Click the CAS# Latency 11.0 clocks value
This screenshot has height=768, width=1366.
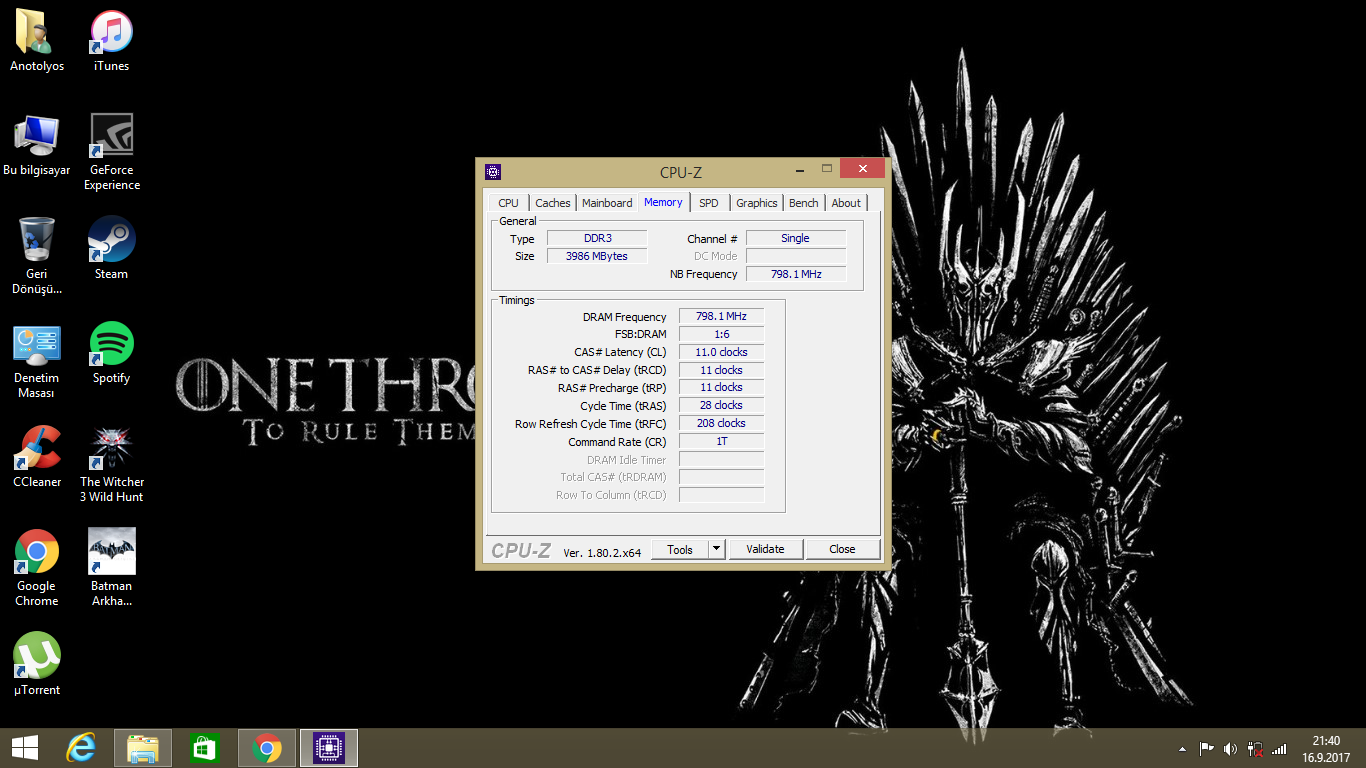[x=722, y=352]
